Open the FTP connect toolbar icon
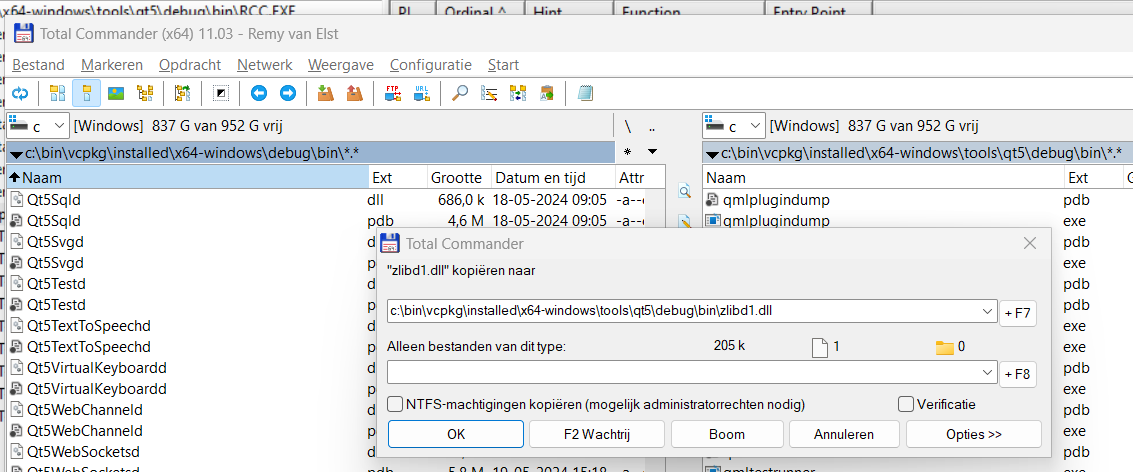This screenshot has height=472, width=1133. [x=393, y=93]
